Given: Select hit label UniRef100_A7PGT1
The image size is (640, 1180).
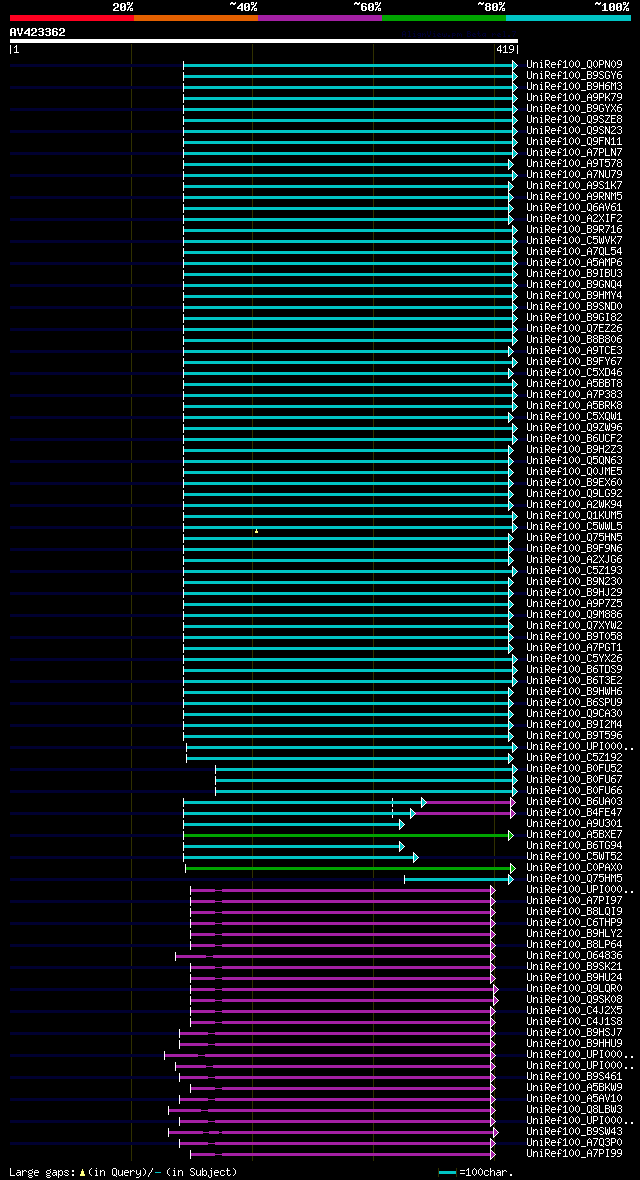Looking at the screenshot, I should tap(574, 648).
